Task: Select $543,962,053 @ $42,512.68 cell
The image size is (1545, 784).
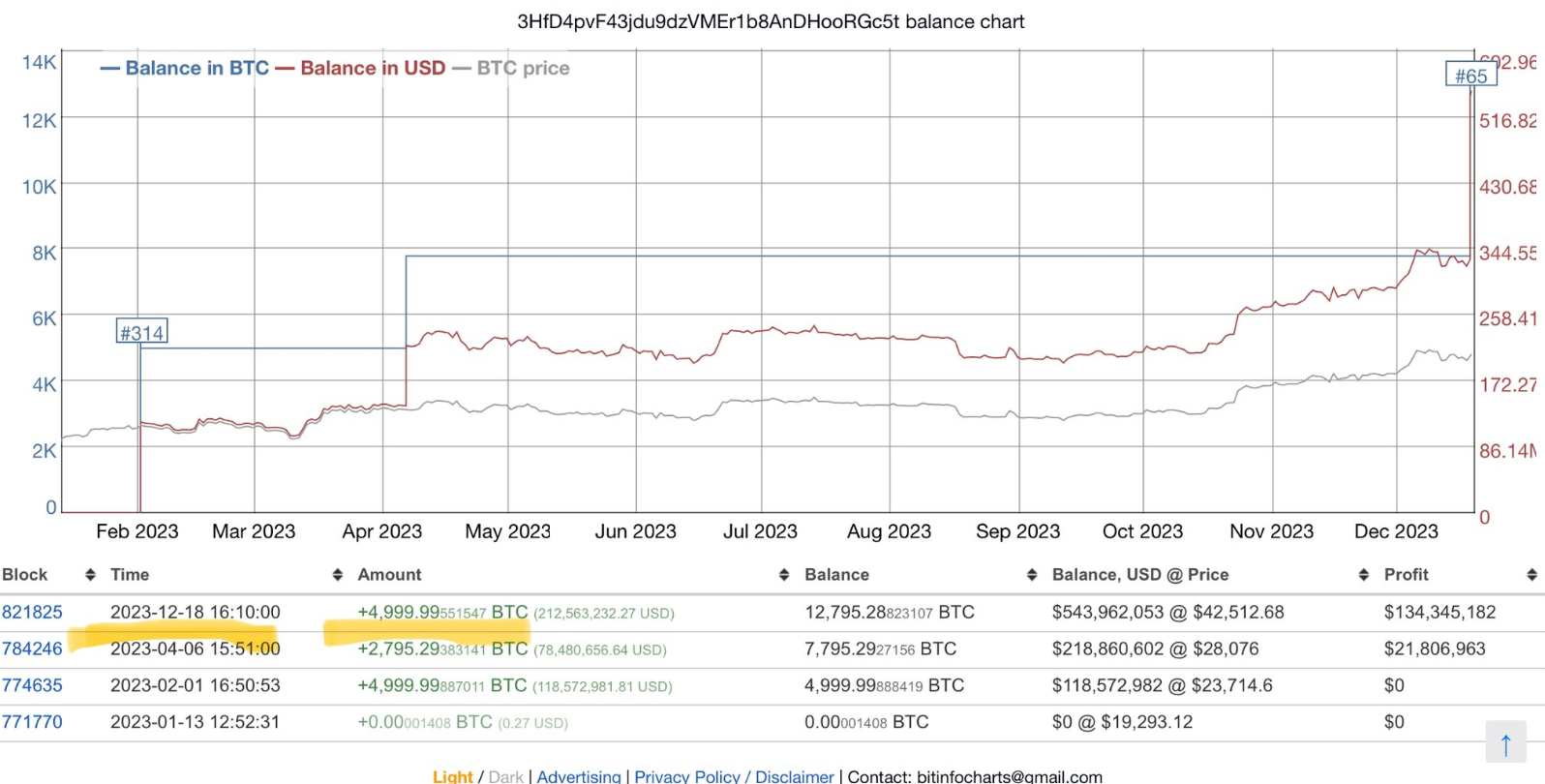Action: click(x=1168, y=613)
